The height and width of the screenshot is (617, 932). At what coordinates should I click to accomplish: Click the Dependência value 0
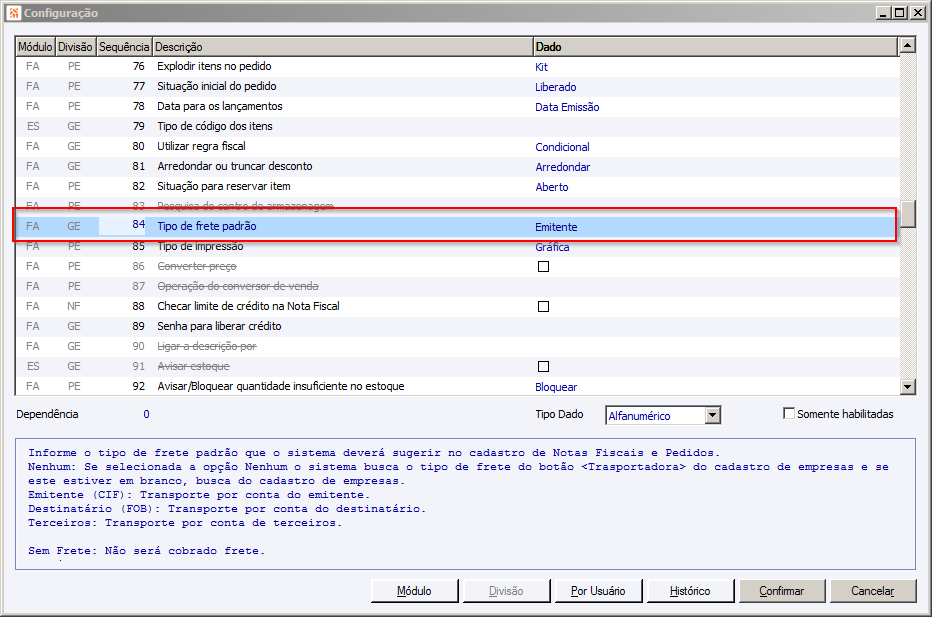tap(146, 414)
